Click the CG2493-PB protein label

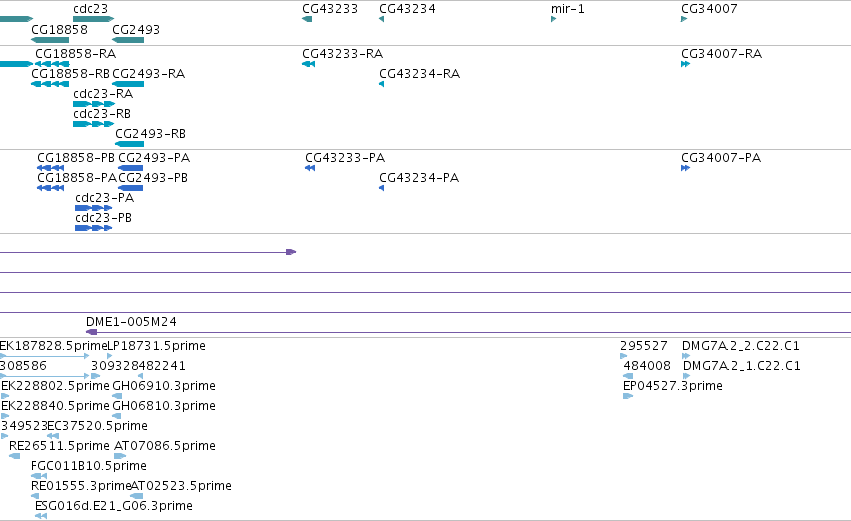coord(153,178)
